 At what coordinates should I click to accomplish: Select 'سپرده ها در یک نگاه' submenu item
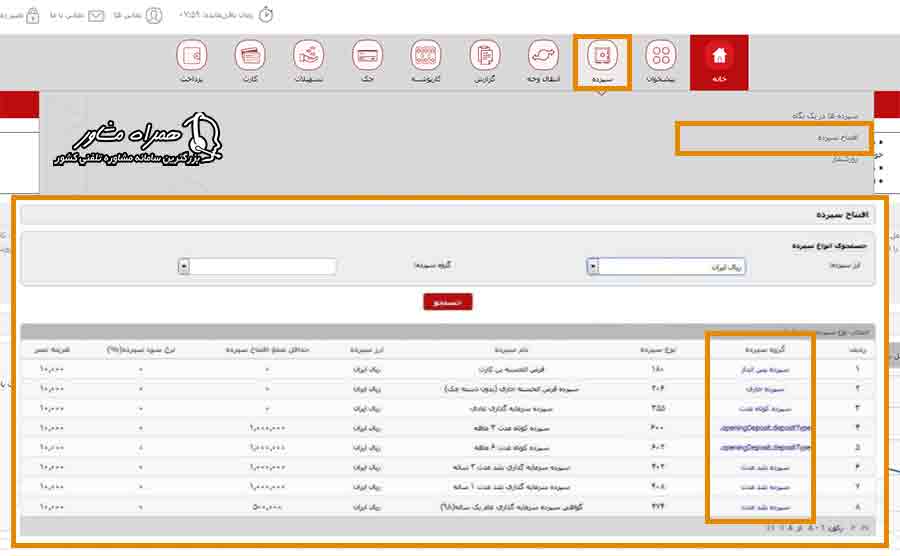tap(825, 116)
